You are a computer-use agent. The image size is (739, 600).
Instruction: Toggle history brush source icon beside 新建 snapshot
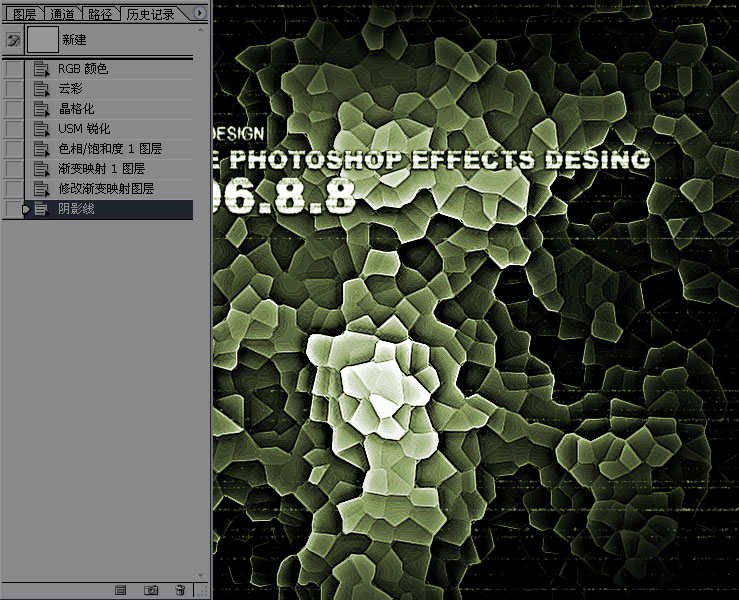tap(13, 40)
